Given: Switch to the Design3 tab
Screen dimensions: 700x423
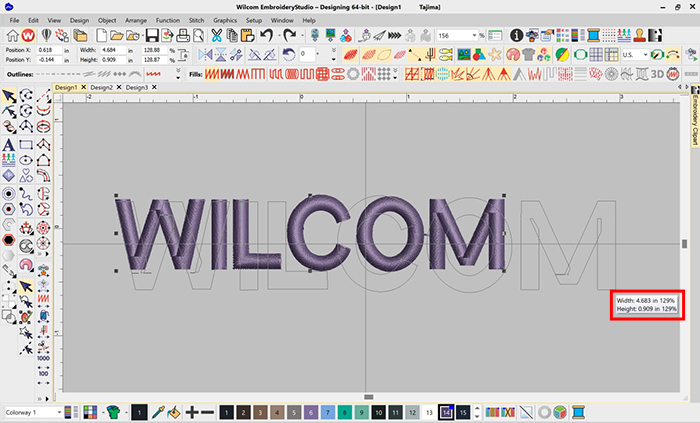Looking at the screenshot, I should (x=137, y=87).
